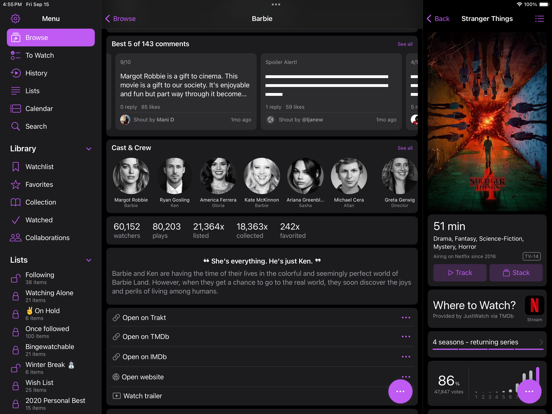Open on IMDb link
This screenshot has height=414, width=552.
262,357
